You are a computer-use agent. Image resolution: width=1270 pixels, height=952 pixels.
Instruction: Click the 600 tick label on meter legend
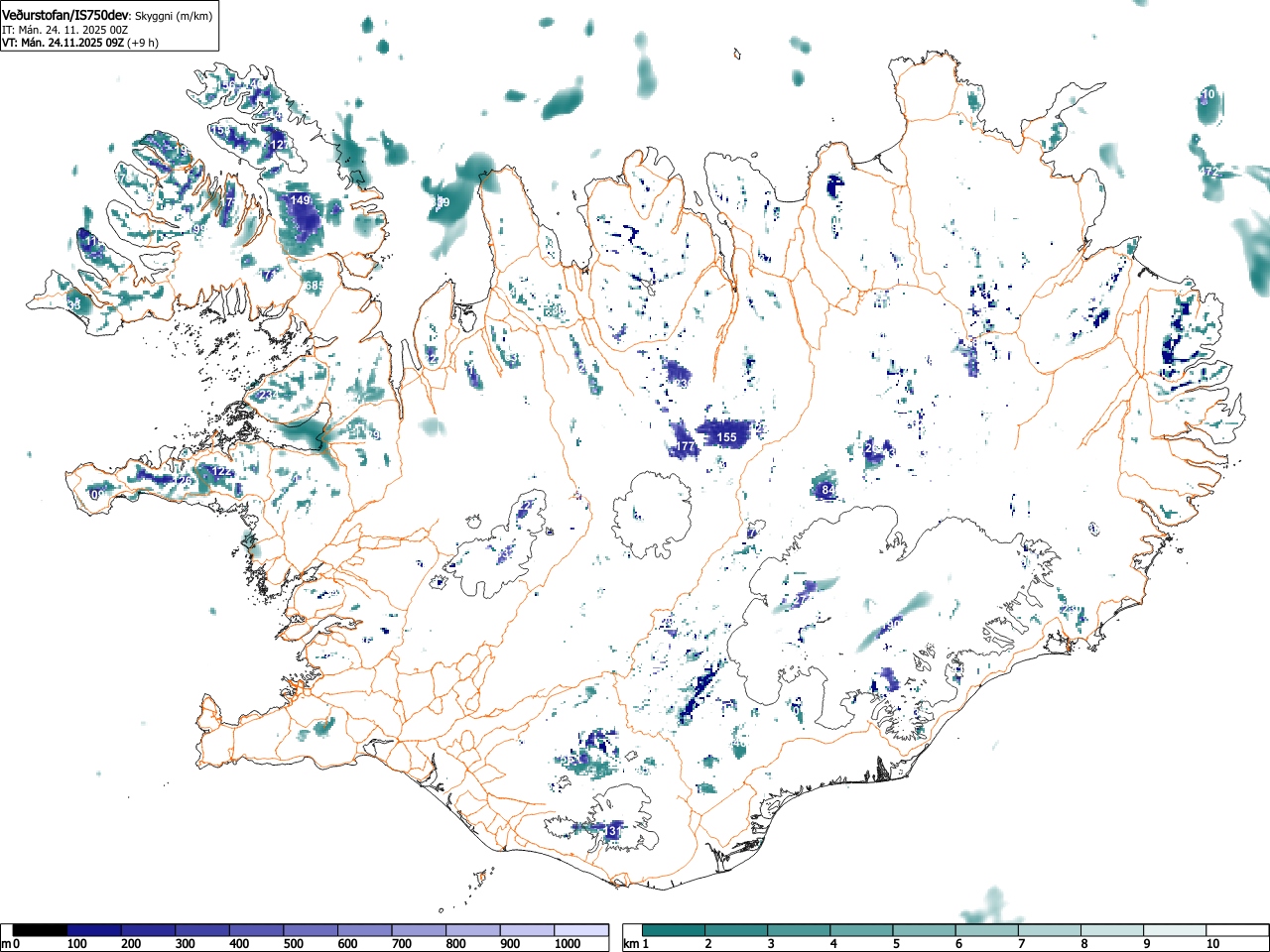(x=348, y=944)
